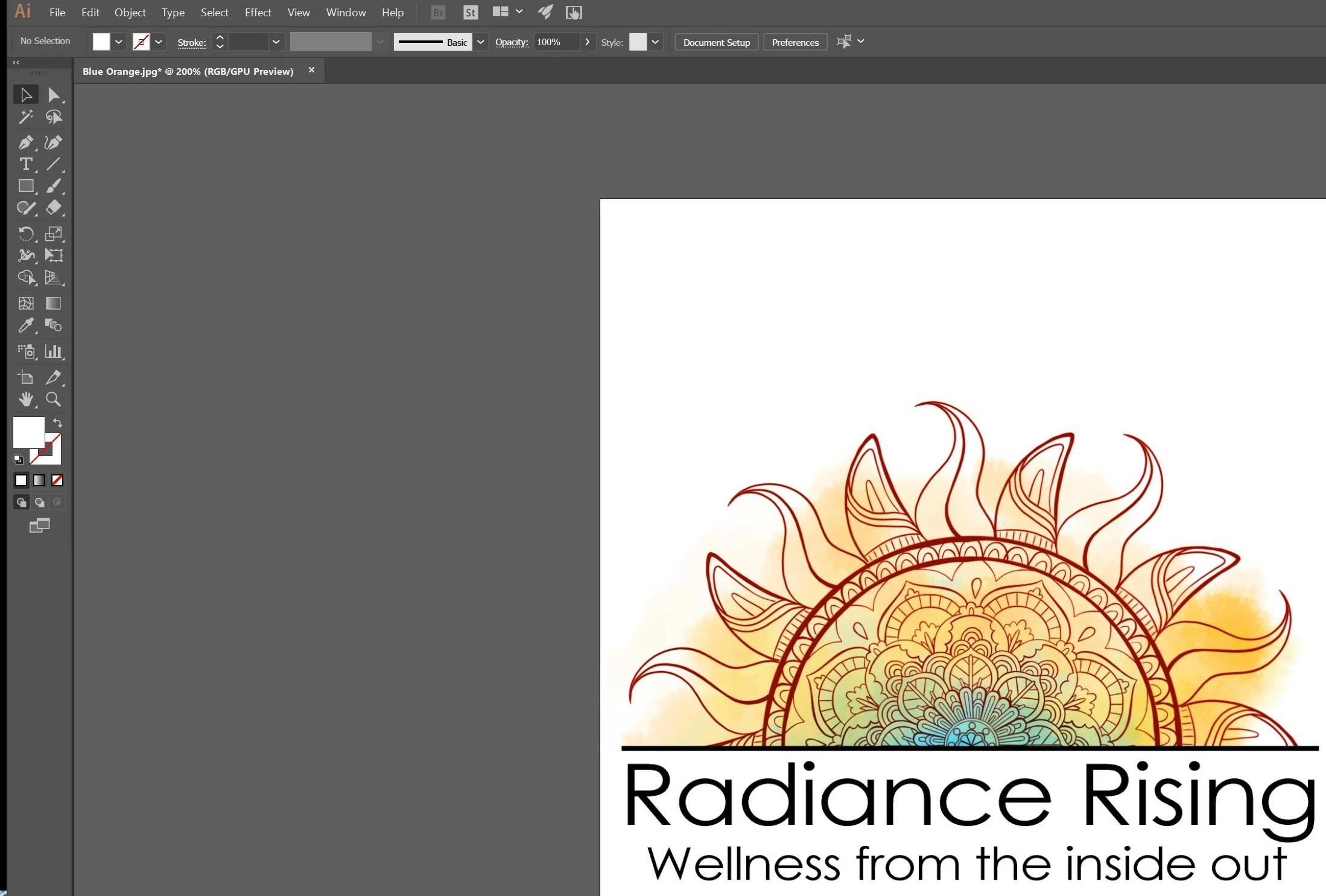Select the Hand tool

coord(25,399)
